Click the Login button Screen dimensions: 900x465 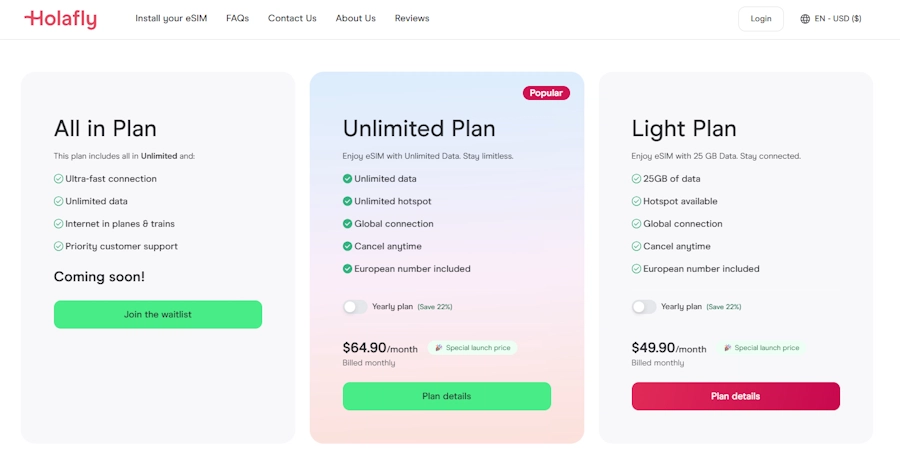point(761,19)
